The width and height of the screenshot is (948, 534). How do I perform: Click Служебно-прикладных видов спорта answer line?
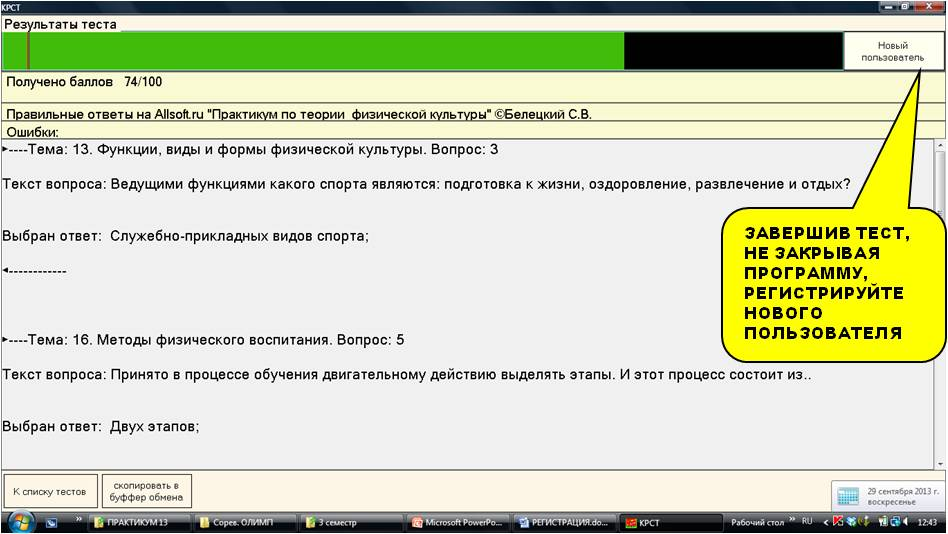click(x=186, y=236)
